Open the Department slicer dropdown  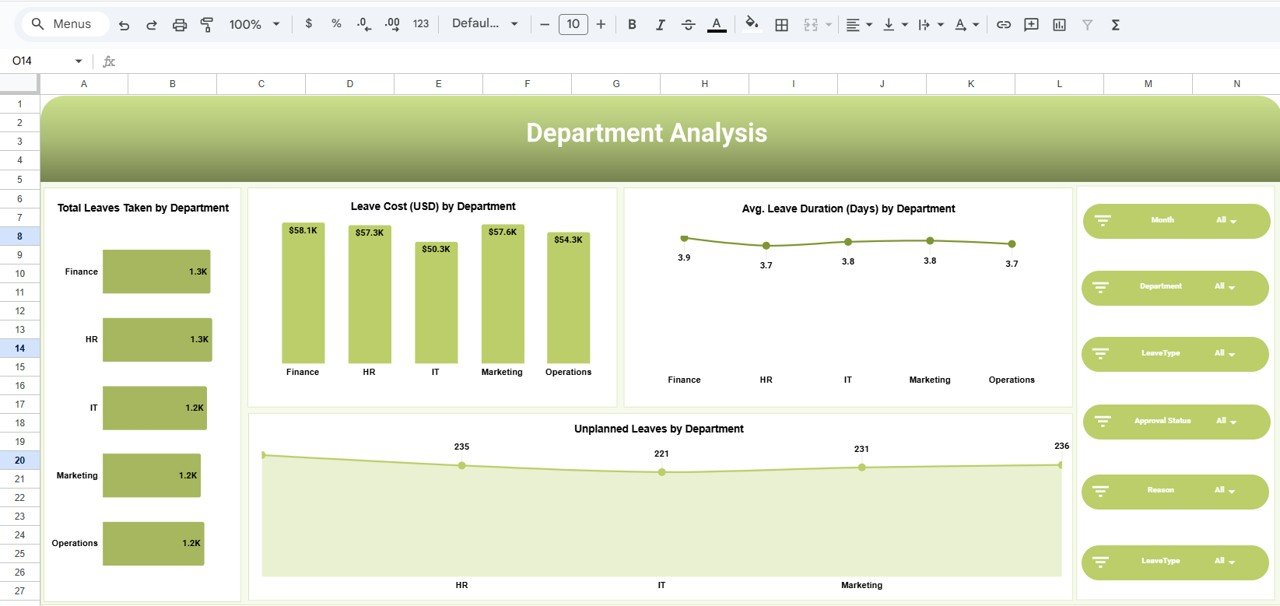(1234, 287)
